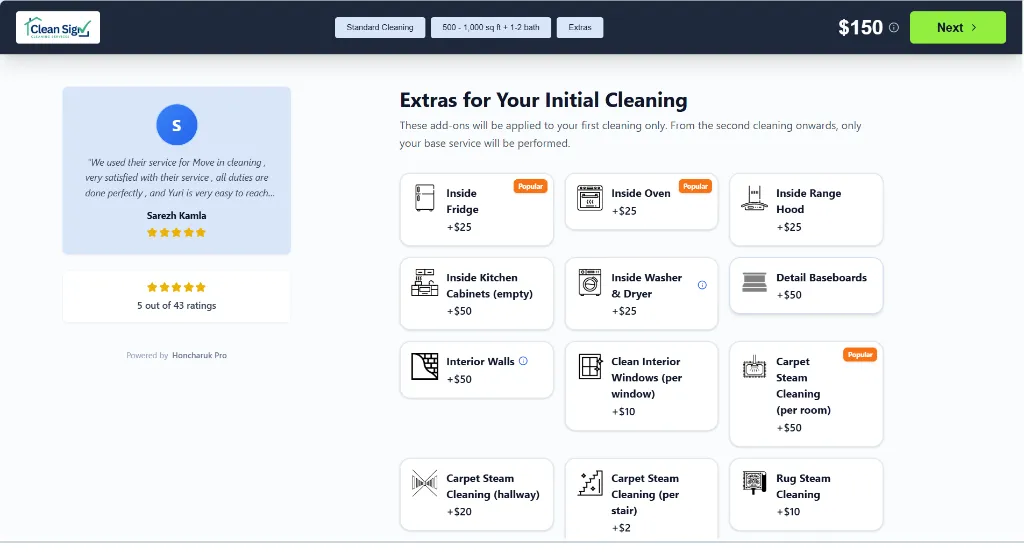Click the reviewer name Sarezh Kamla

click(176, 215)
